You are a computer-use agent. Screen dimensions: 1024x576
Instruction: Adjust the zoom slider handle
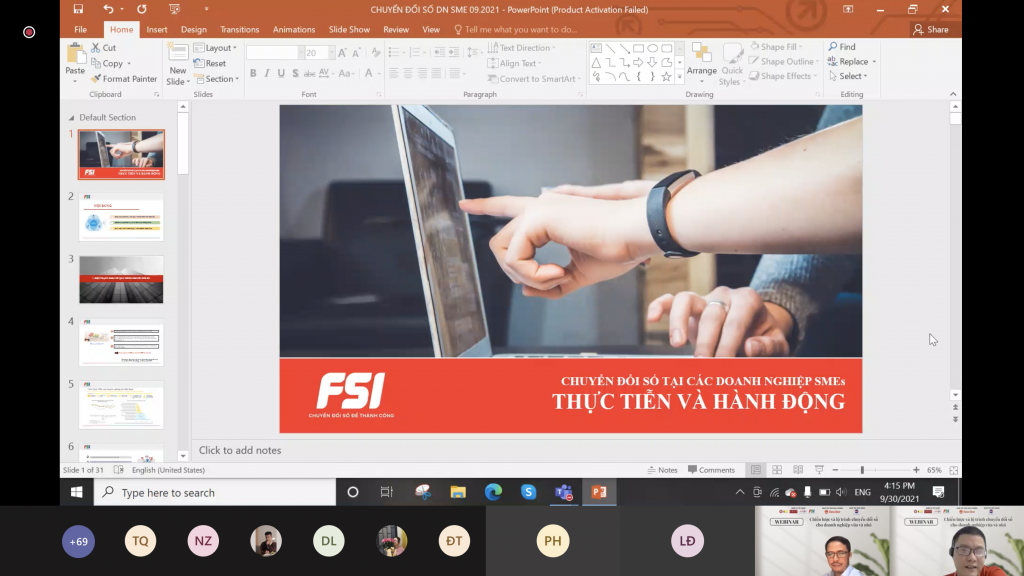pos(862,470)
